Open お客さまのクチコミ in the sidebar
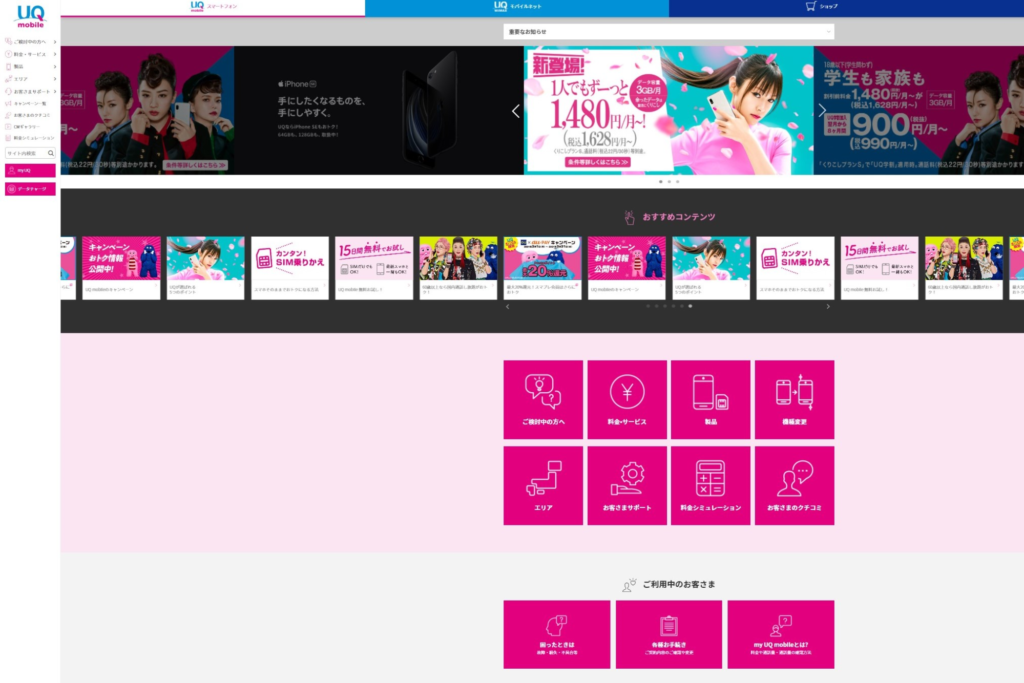This screenshot has height=683, width=1024. click(x=30, y=115)
